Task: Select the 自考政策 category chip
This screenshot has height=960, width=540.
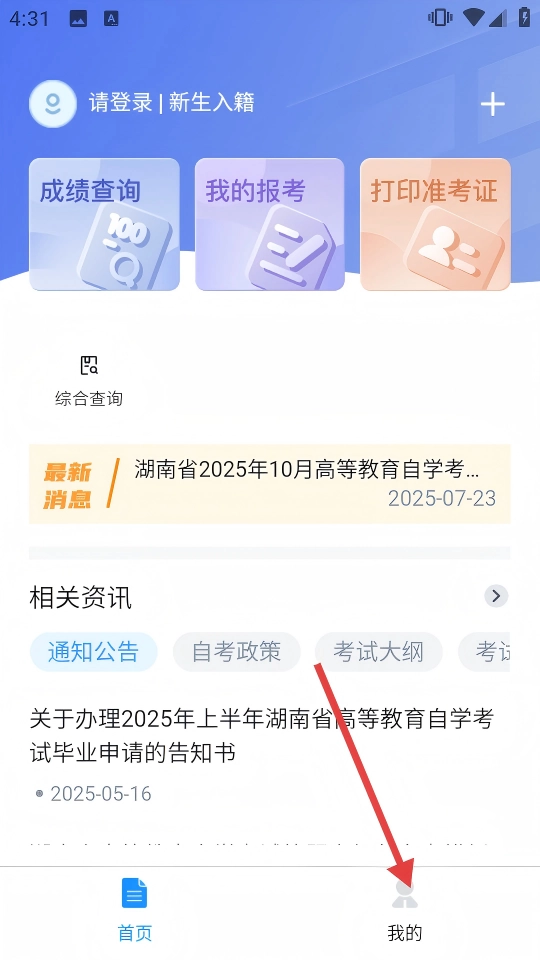Action: [236, 652]
